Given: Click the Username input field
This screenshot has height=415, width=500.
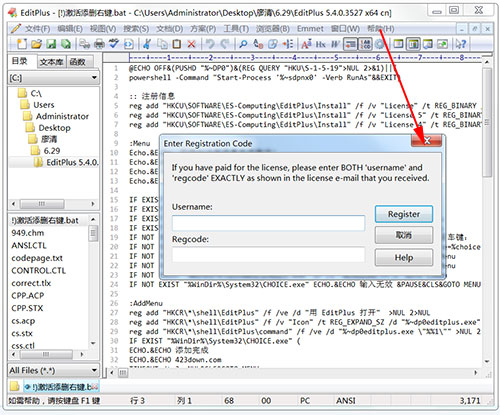Looking at the screenshot, I should tap(268, 223).
